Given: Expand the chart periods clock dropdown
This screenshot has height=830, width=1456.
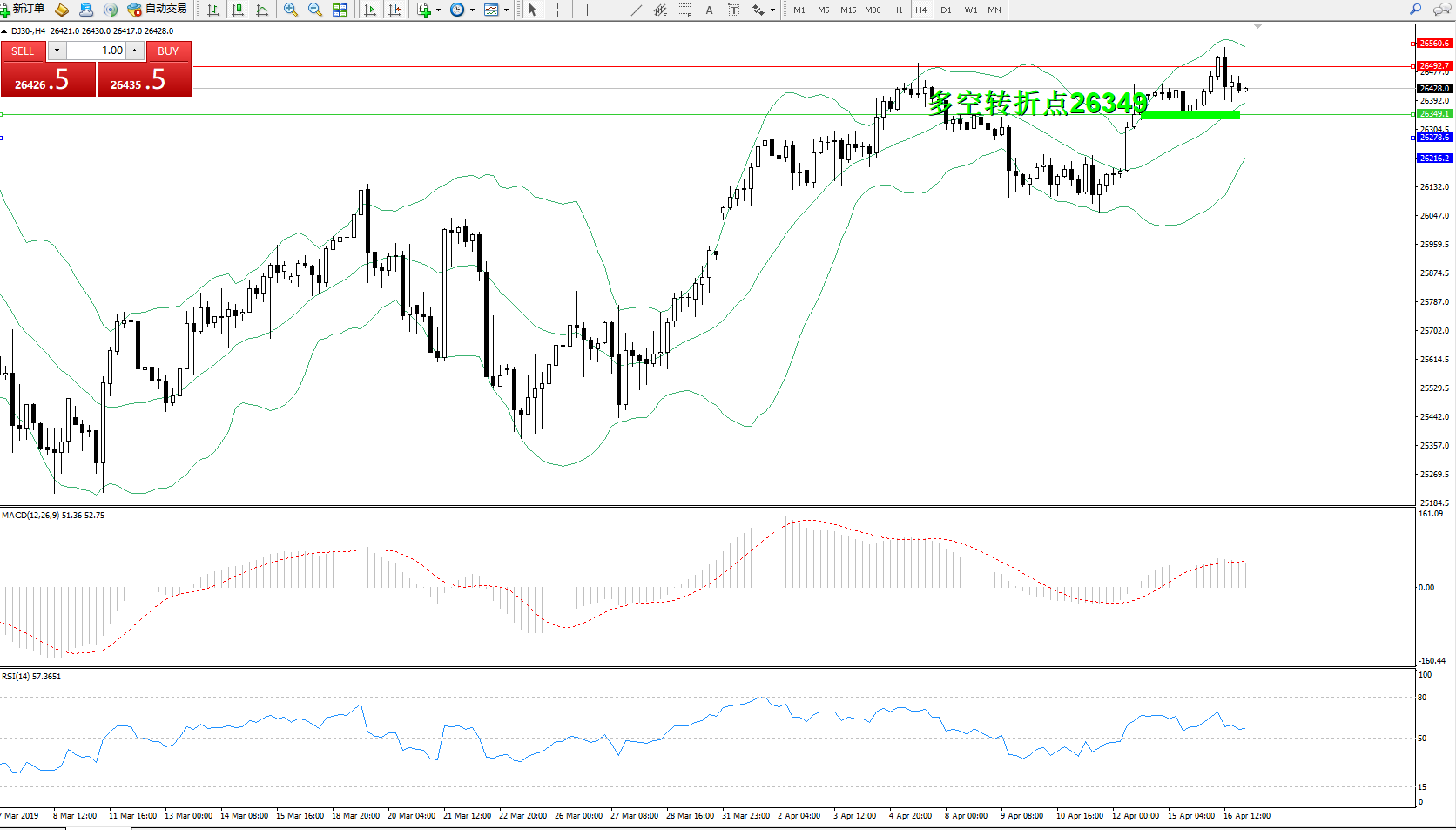Looking at the screenshot, I should [472, 10].
